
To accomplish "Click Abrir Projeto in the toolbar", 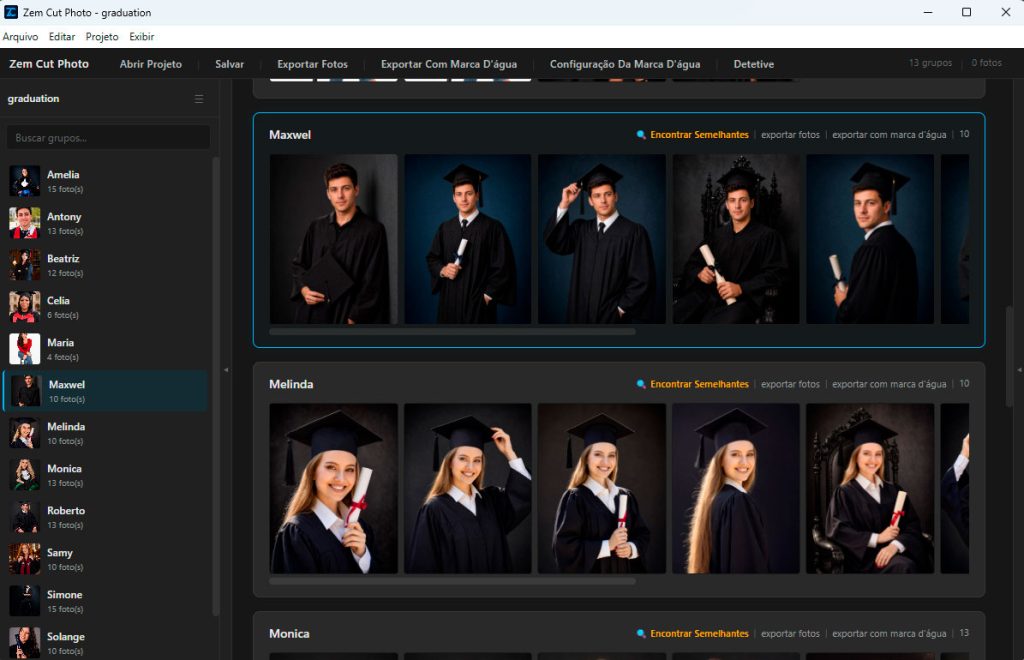I will pos(151,64).
